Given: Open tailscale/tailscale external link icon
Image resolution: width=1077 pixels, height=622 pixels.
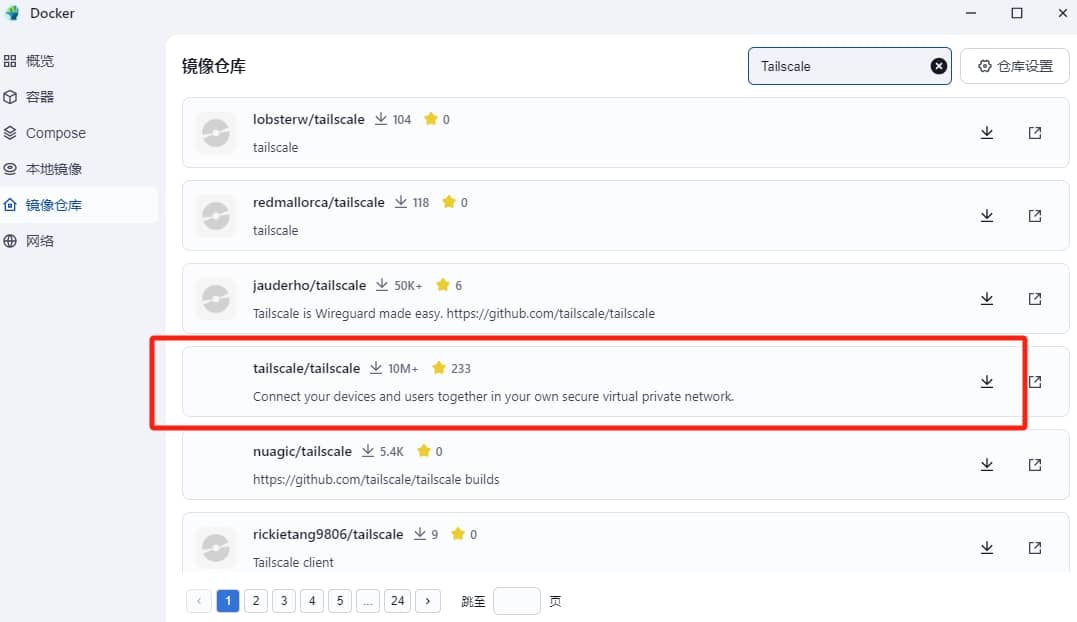Looking at the screenshot, I should tap(1035, 382).
